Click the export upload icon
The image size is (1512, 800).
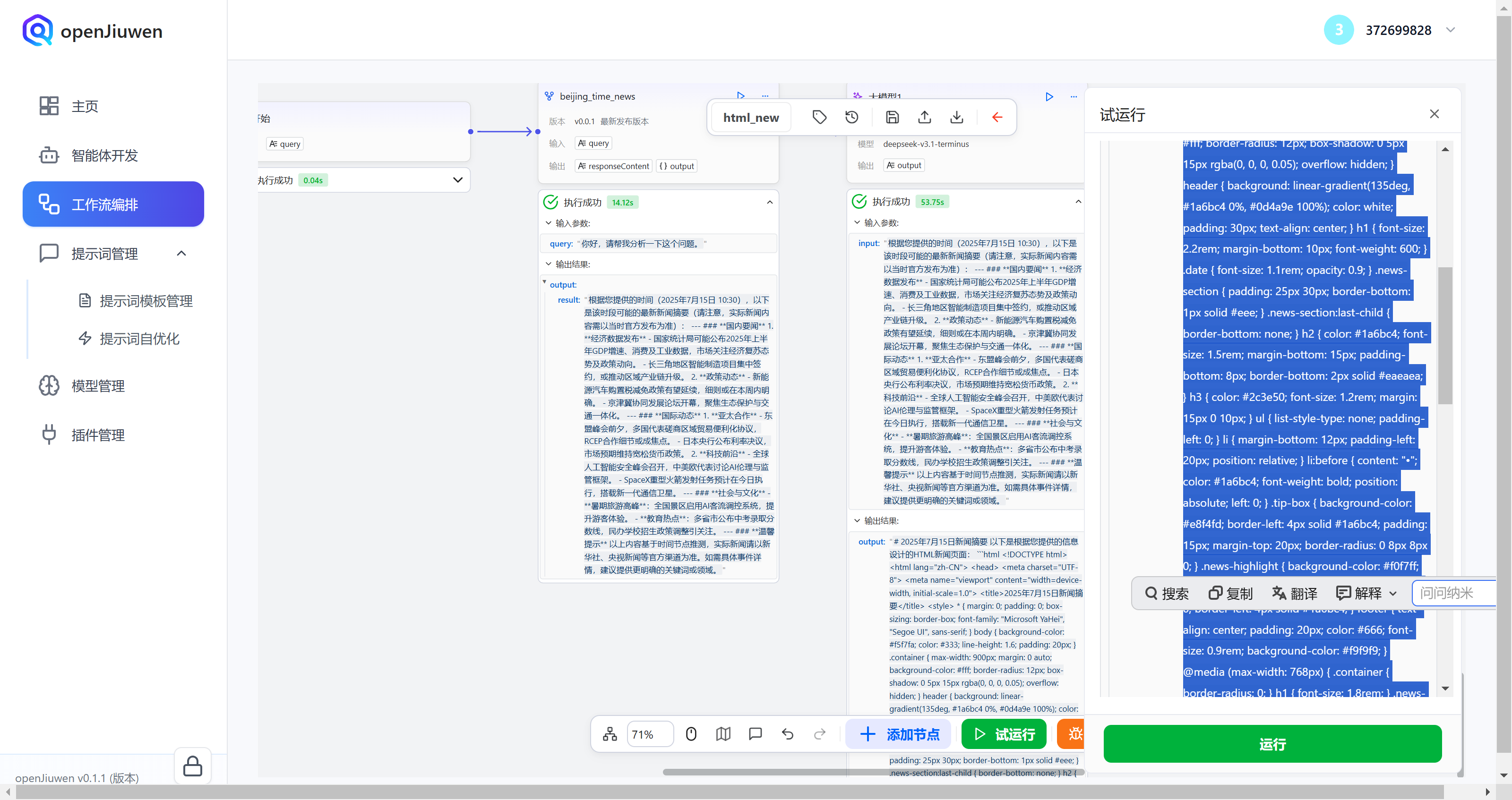pyautogui.click(x=925, y=117)
